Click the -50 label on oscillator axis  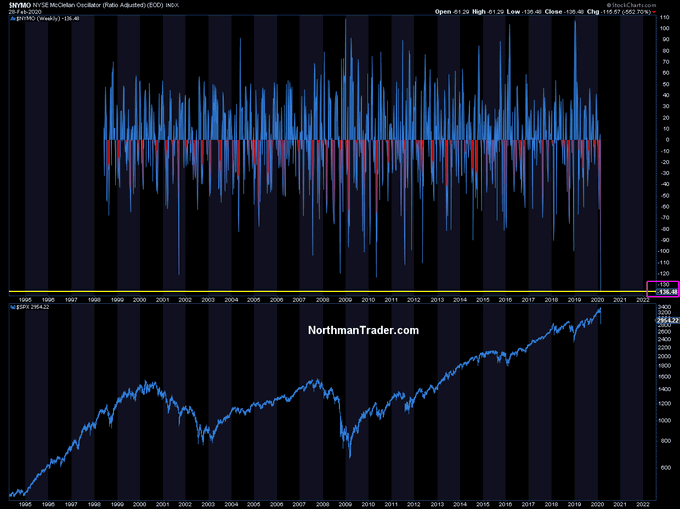pyautogui.click(x=664, y=196)
